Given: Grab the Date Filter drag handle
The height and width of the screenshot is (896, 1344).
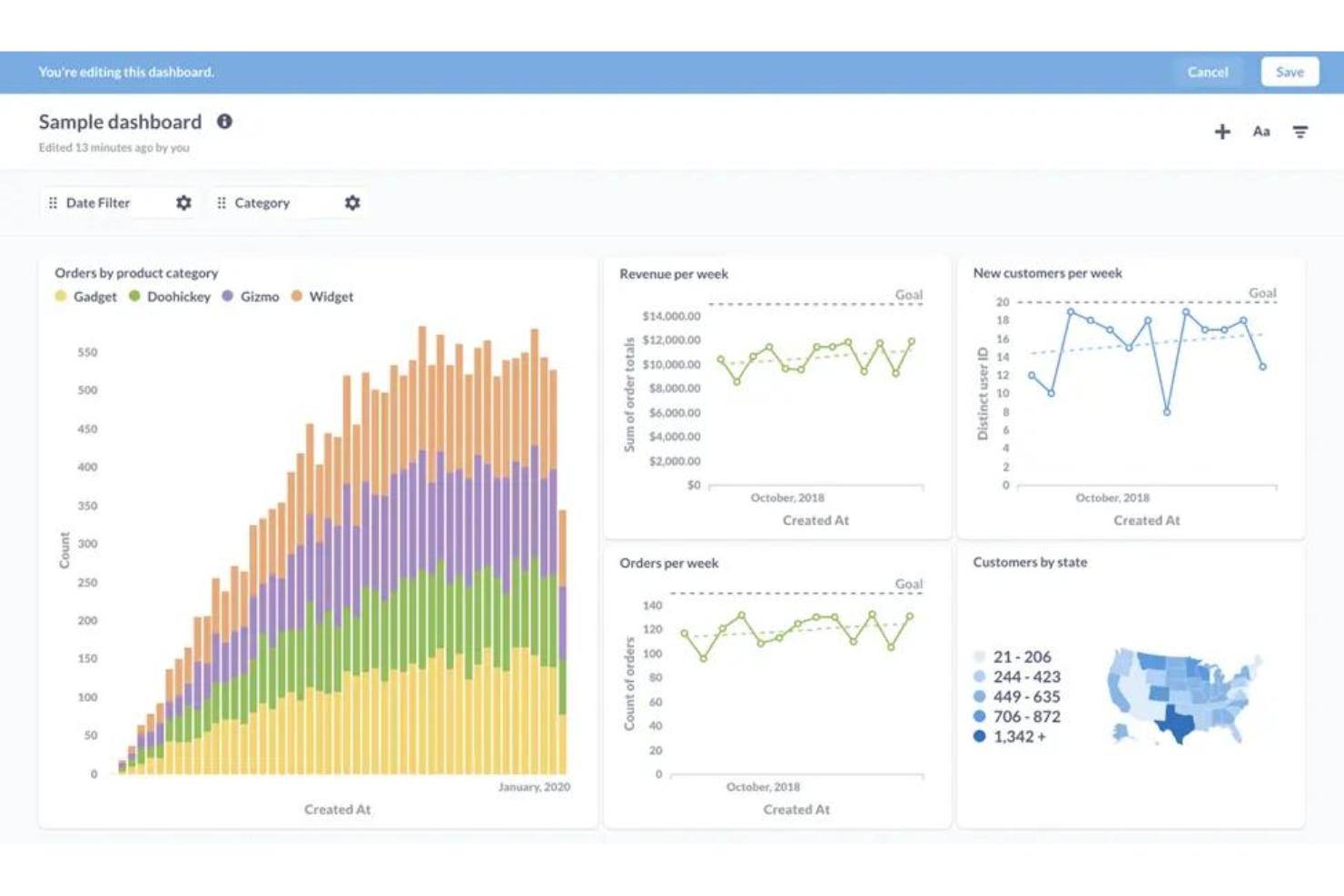Looking at the screenshot, I should pos(53,202).
